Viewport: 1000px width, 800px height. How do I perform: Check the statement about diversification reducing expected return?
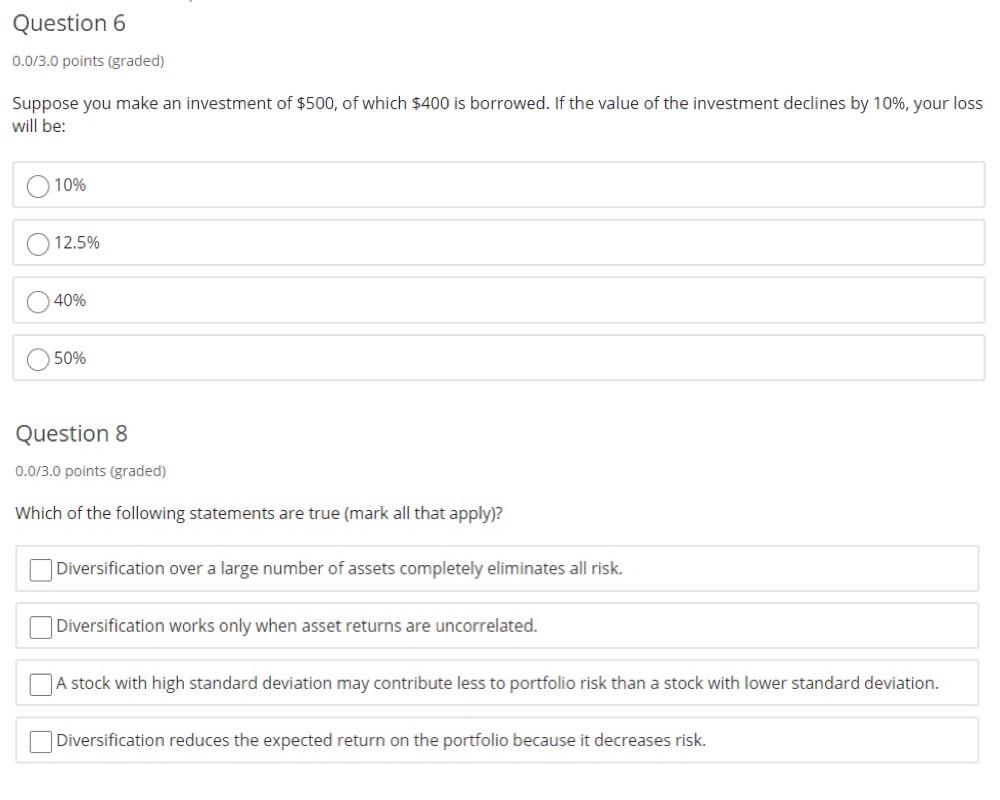point(40,741)
